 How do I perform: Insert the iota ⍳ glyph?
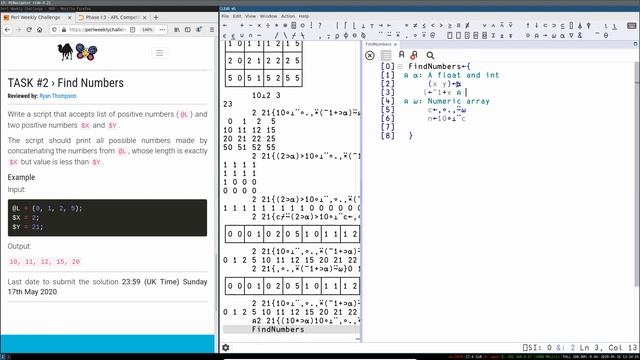tap(606, 26)
